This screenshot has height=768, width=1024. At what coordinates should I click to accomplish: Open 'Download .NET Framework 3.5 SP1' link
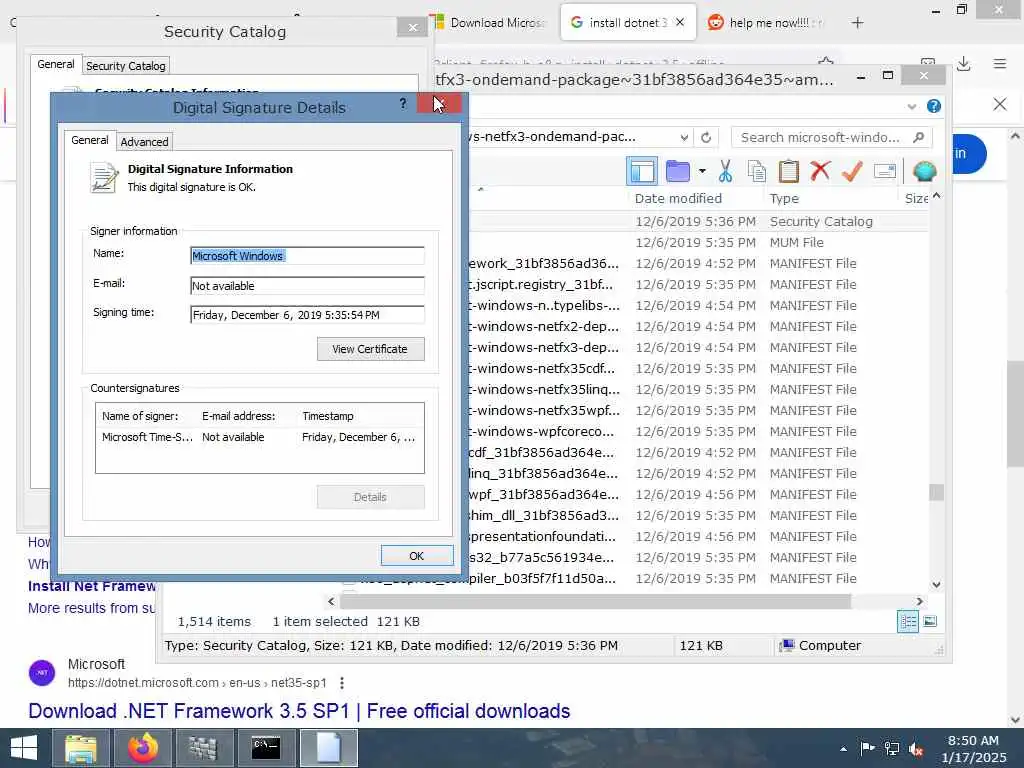pyautogui.click(x=299, y=711)
